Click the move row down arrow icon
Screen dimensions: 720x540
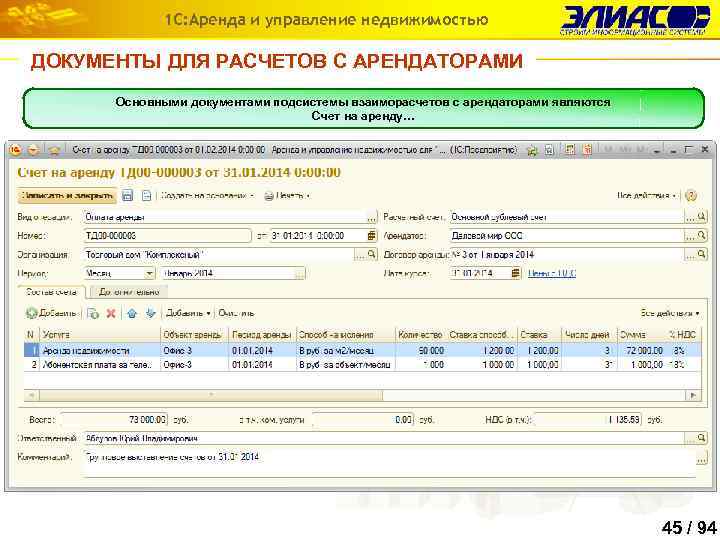(151, 313)
